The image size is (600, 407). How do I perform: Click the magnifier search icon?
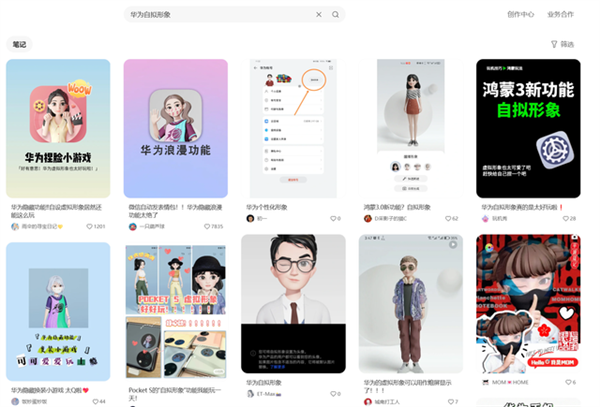click(335, 15)
